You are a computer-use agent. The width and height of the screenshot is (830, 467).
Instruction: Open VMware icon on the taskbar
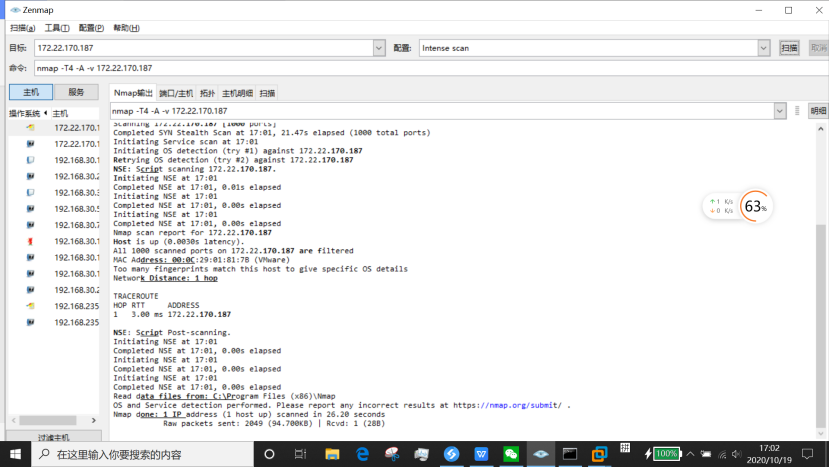click(x=600, y=454)
